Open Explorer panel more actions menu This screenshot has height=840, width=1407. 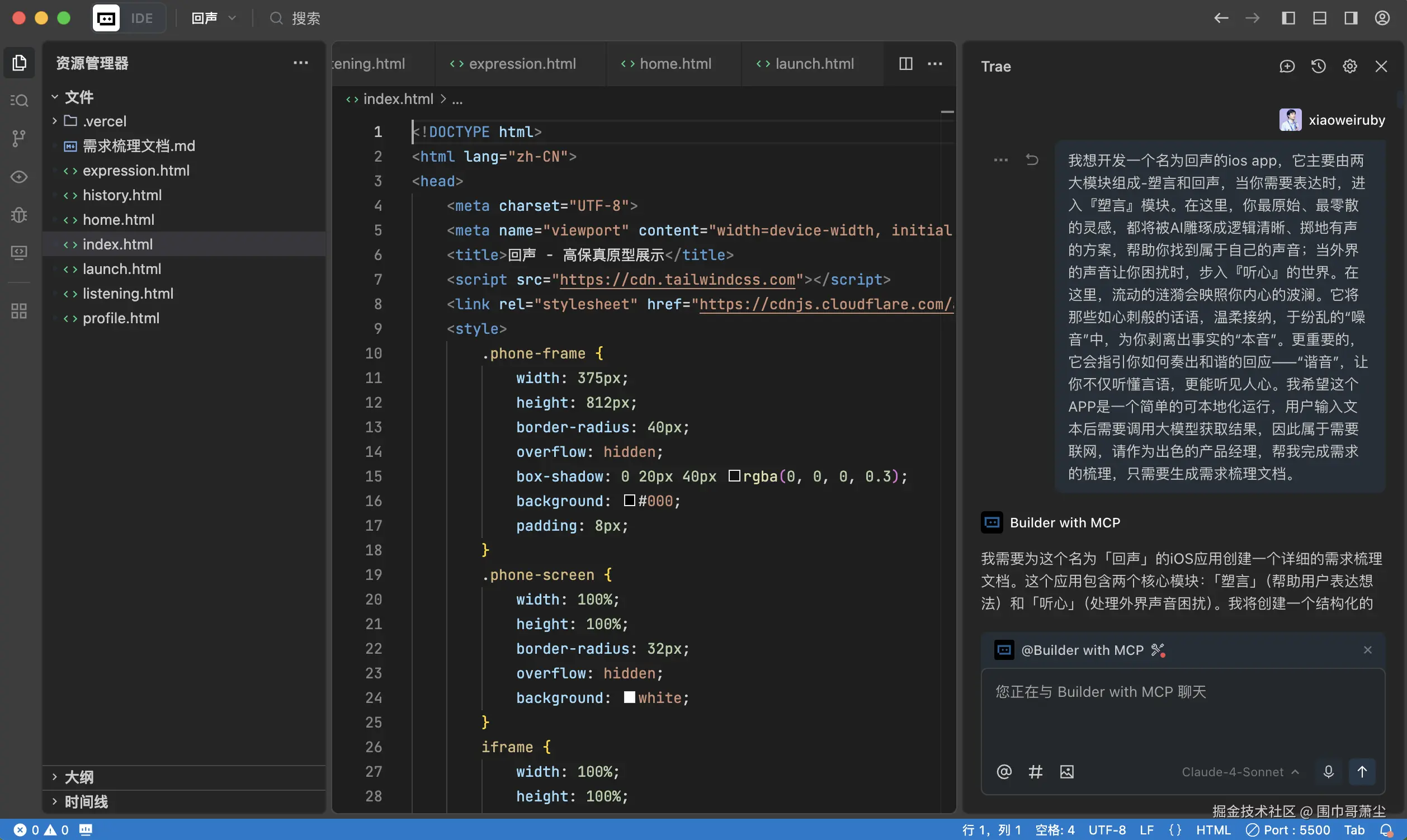click(x=301, y=62)
